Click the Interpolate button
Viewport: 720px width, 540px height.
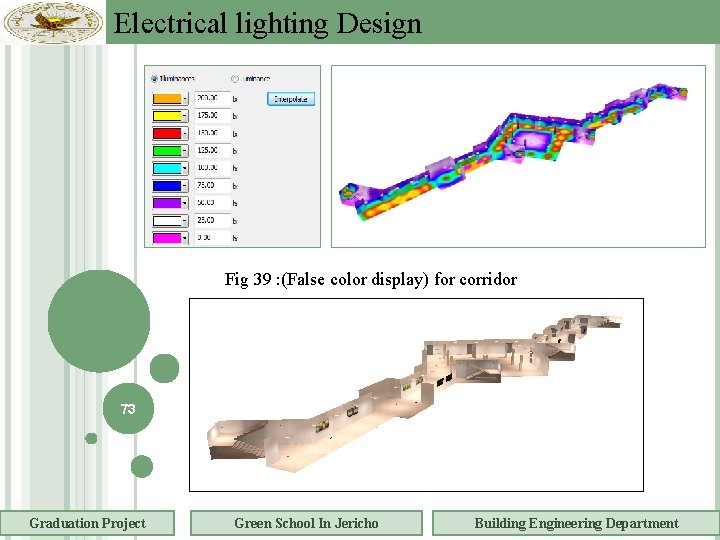[x=291, y=99]
